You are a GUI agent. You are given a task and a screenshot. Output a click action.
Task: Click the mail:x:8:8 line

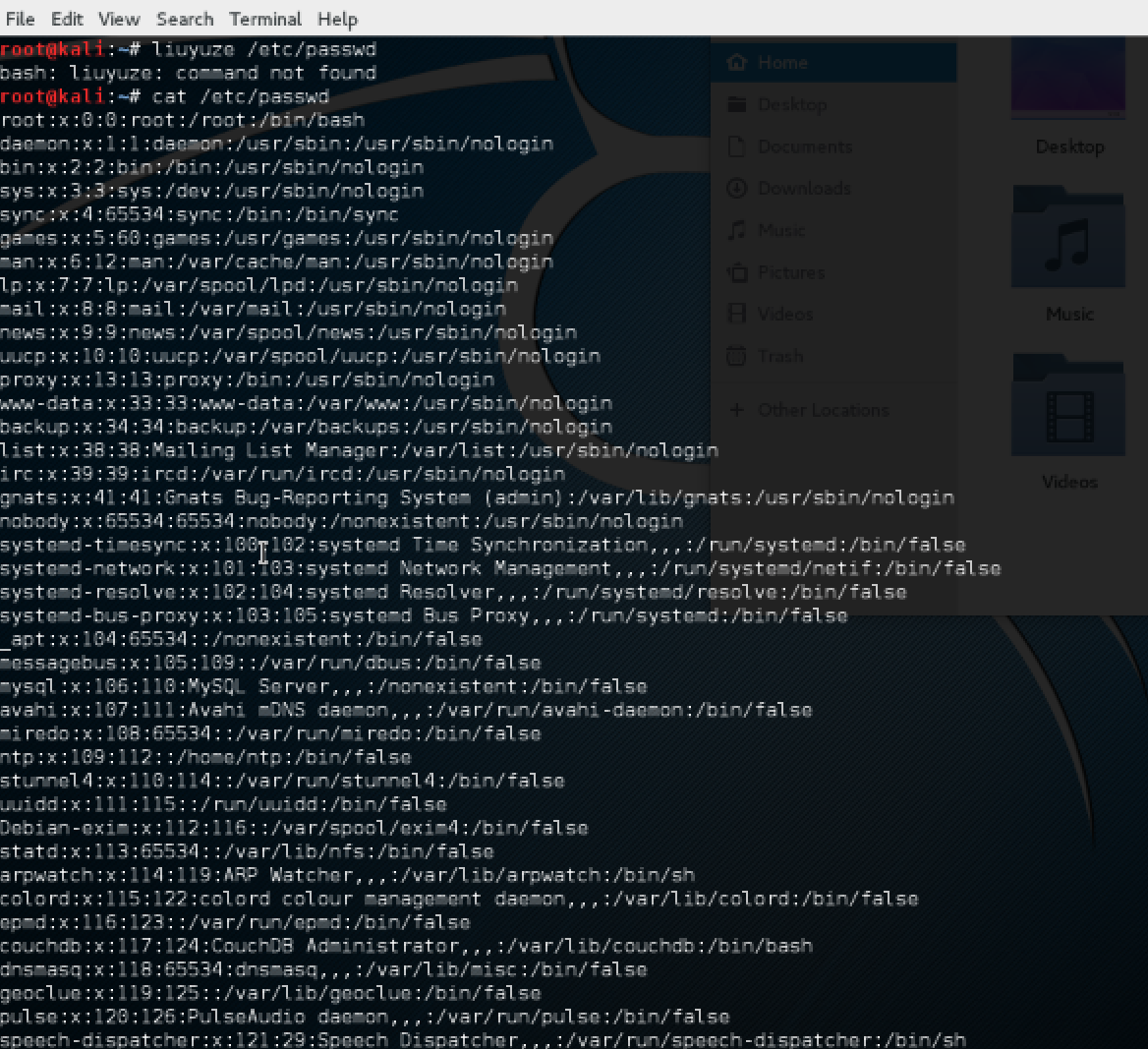tap(254, 309)
